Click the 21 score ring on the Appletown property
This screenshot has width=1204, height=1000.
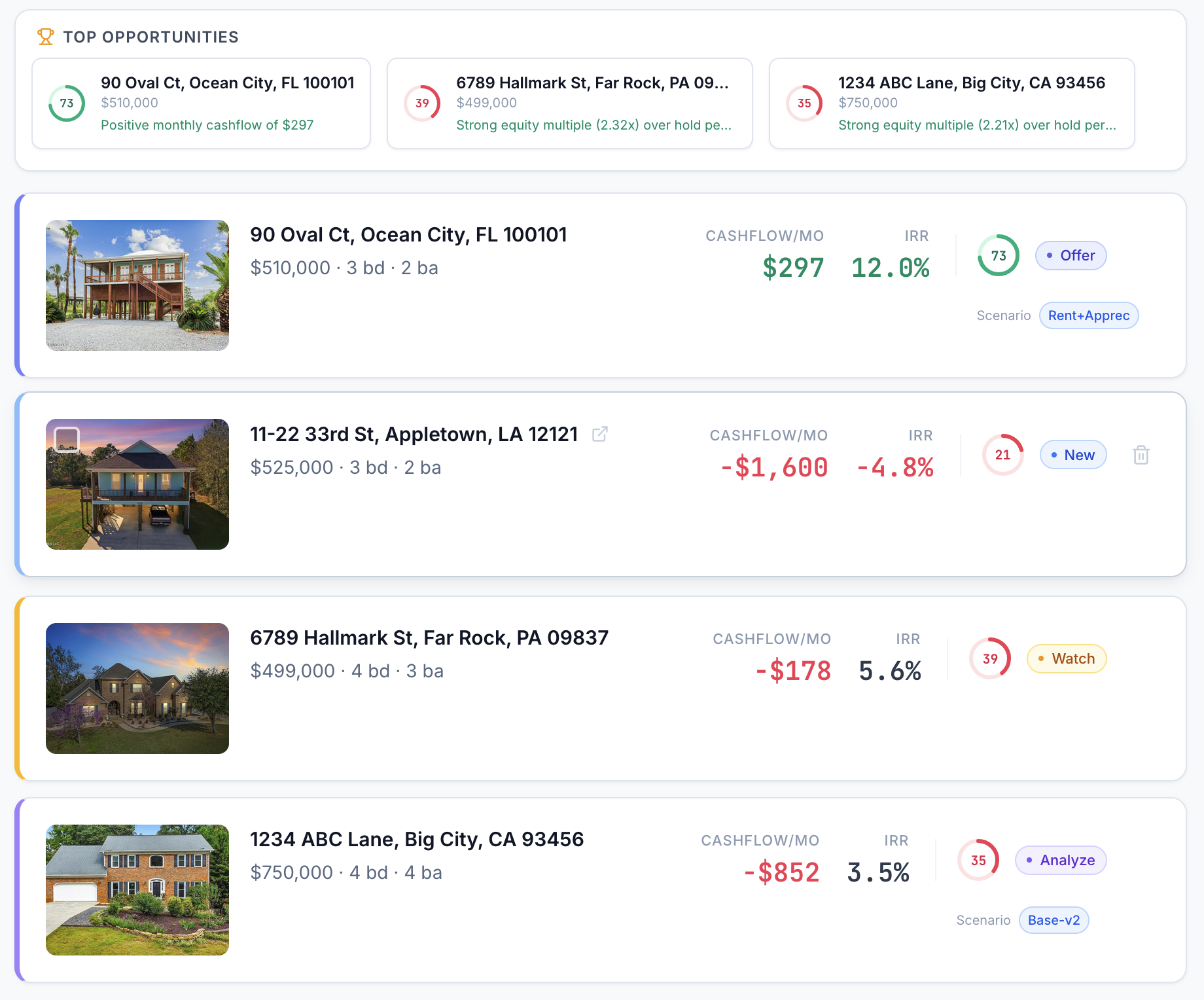pos(1002,454)
